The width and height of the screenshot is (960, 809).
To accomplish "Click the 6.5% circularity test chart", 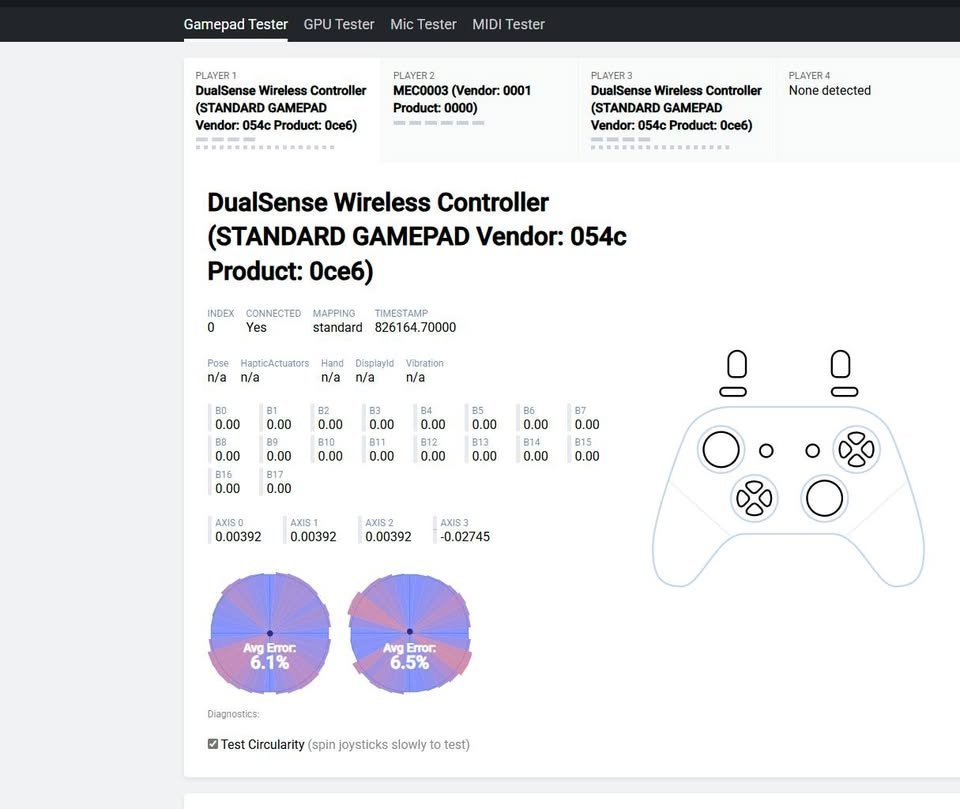I will point(410,633).
